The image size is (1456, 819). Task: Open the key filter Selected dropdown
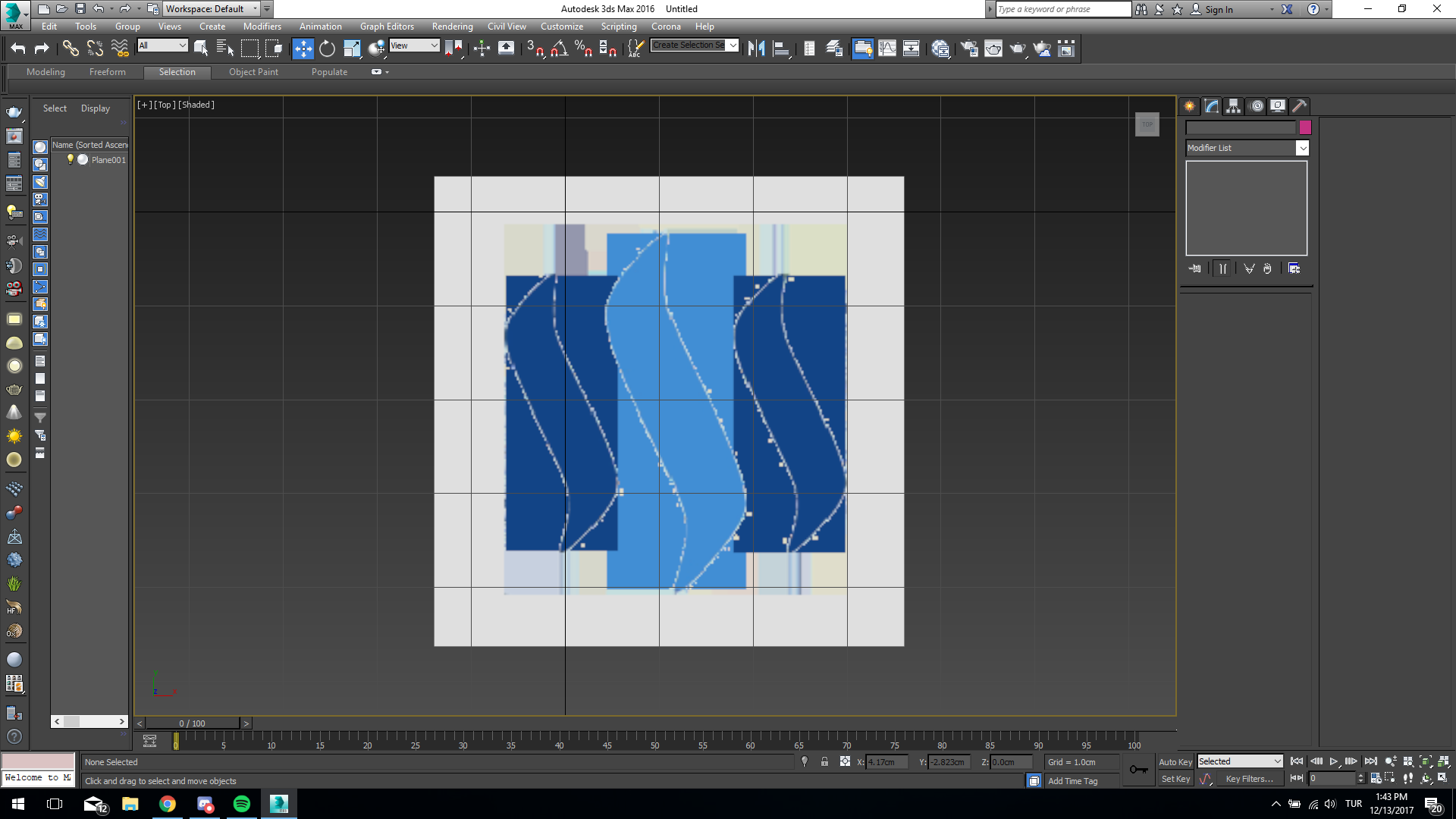tap(1240, 761)
